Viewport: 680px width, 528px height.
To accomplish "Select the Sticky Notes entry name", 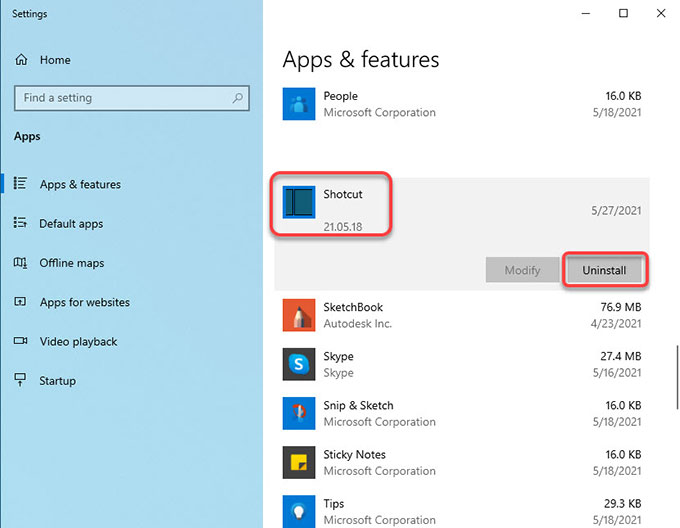I will click(x=354, y=454).
